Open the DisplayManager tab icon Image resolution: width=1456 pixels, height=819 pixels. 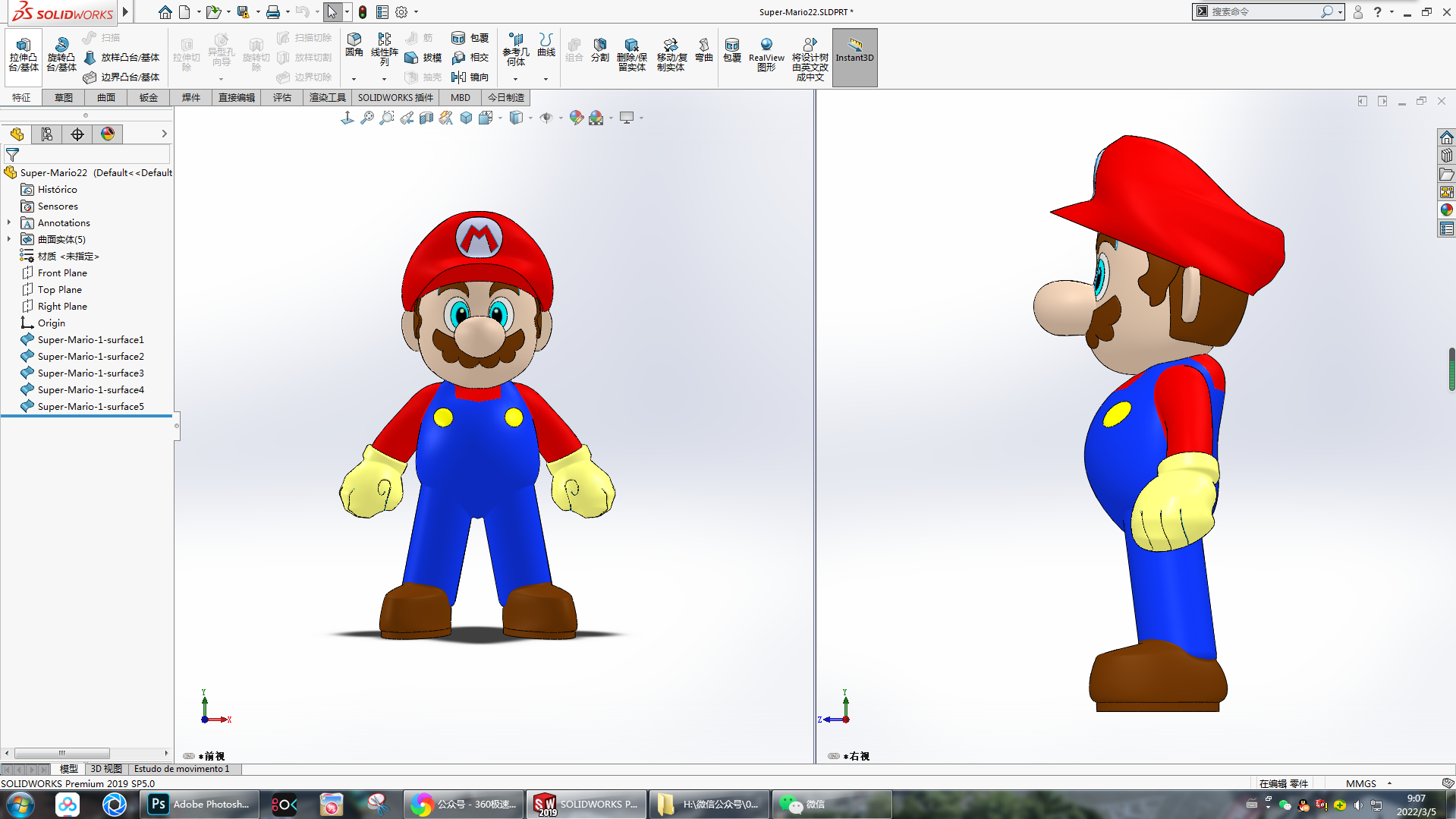click(108, 134)
